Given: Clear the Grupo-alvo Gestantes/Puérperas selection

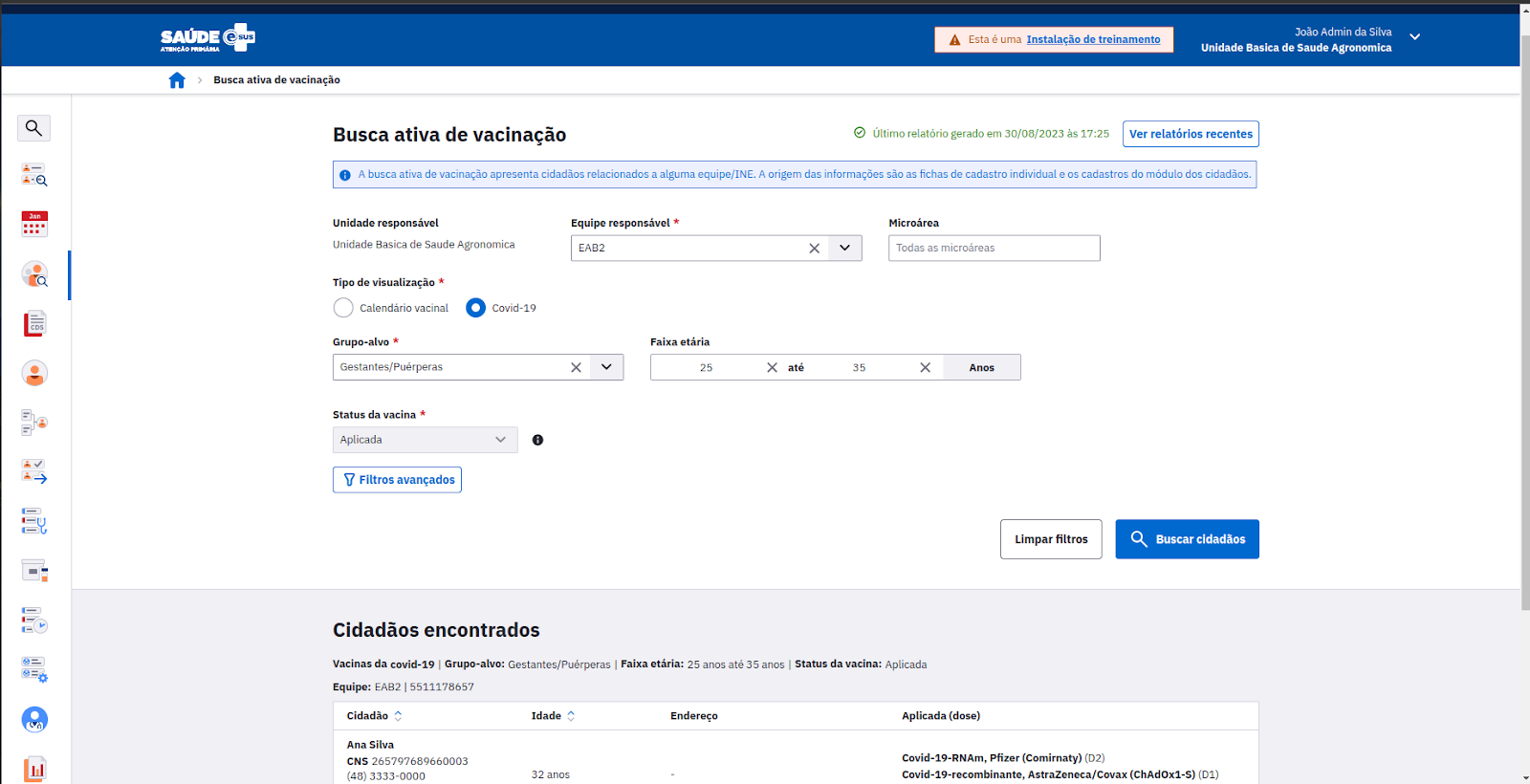Looking at the screenshot, I should tap(576, 367).
